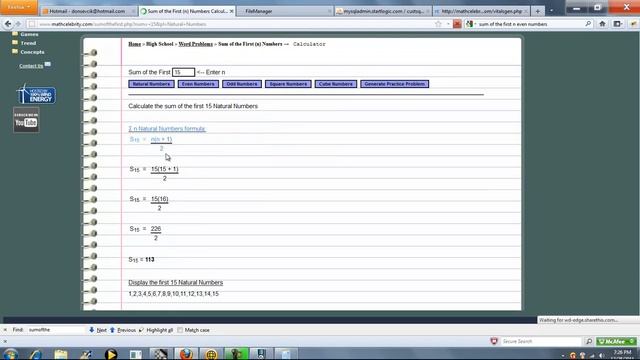
Task: Open the Σ n Natural Numbers formula link
Action: click(x=167, y=129)
